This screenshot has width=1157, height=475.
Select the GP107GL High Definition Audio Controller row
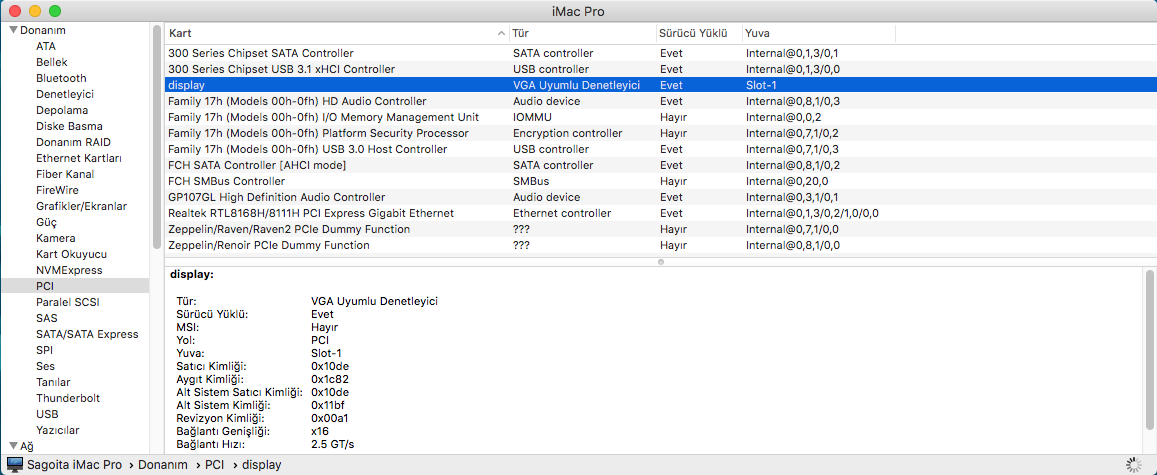click(276, 197)
